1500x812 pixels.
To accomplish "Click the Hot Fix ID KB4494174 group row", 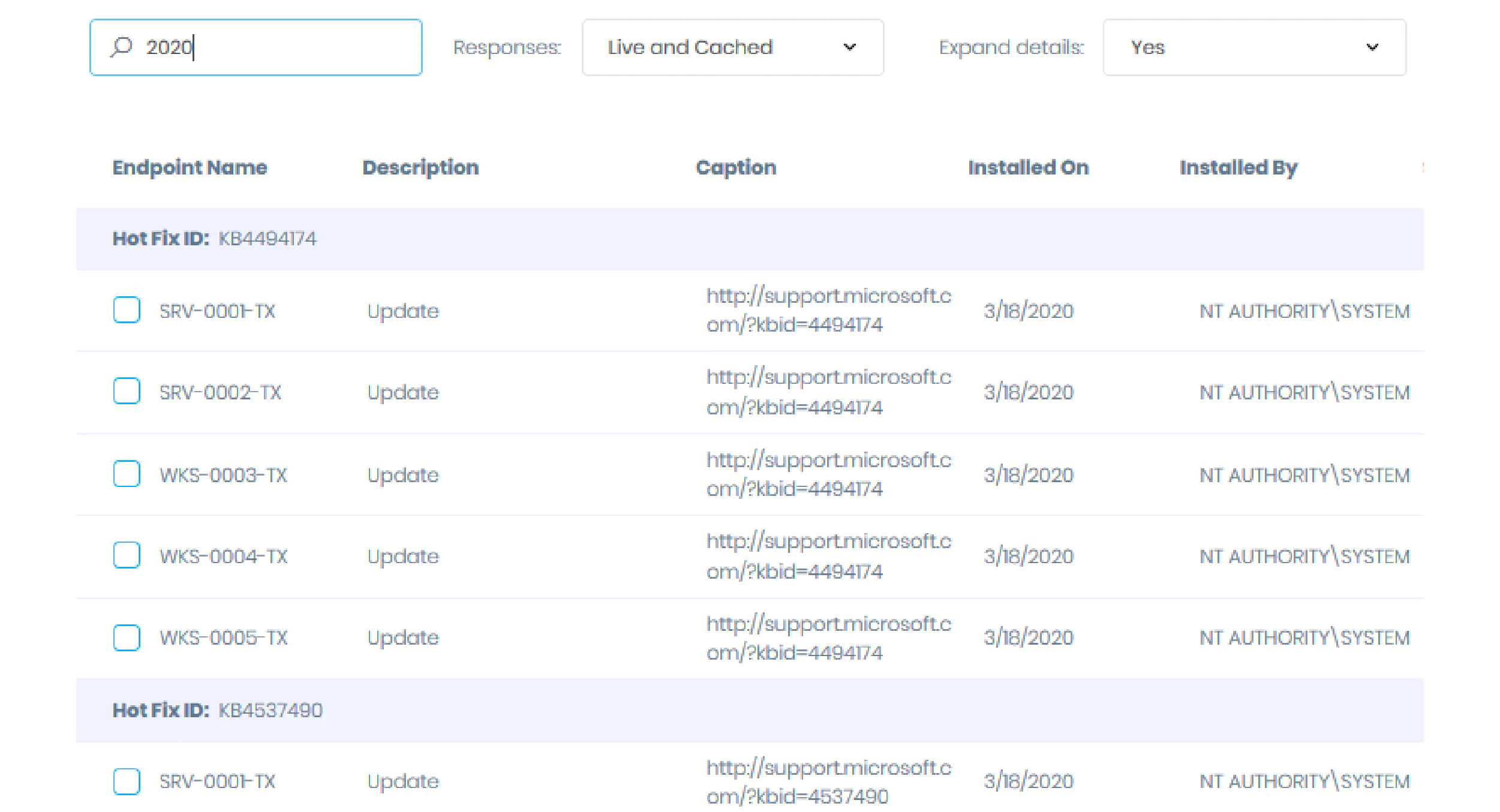I will 216,238.
